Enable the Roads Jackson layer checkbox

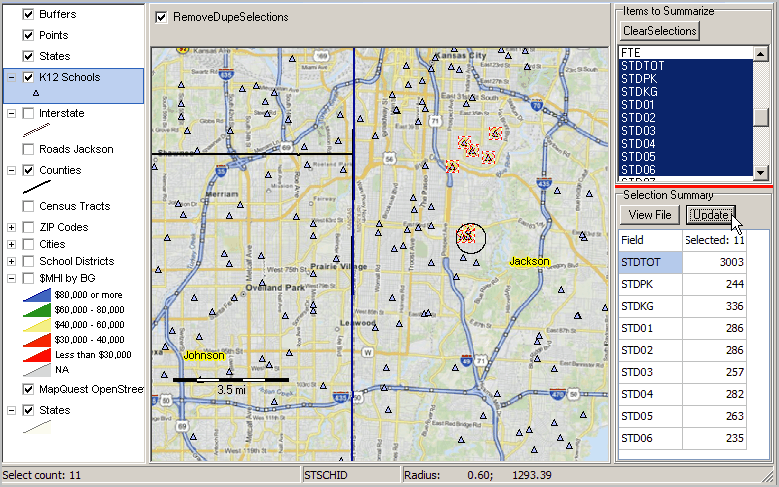28,149
